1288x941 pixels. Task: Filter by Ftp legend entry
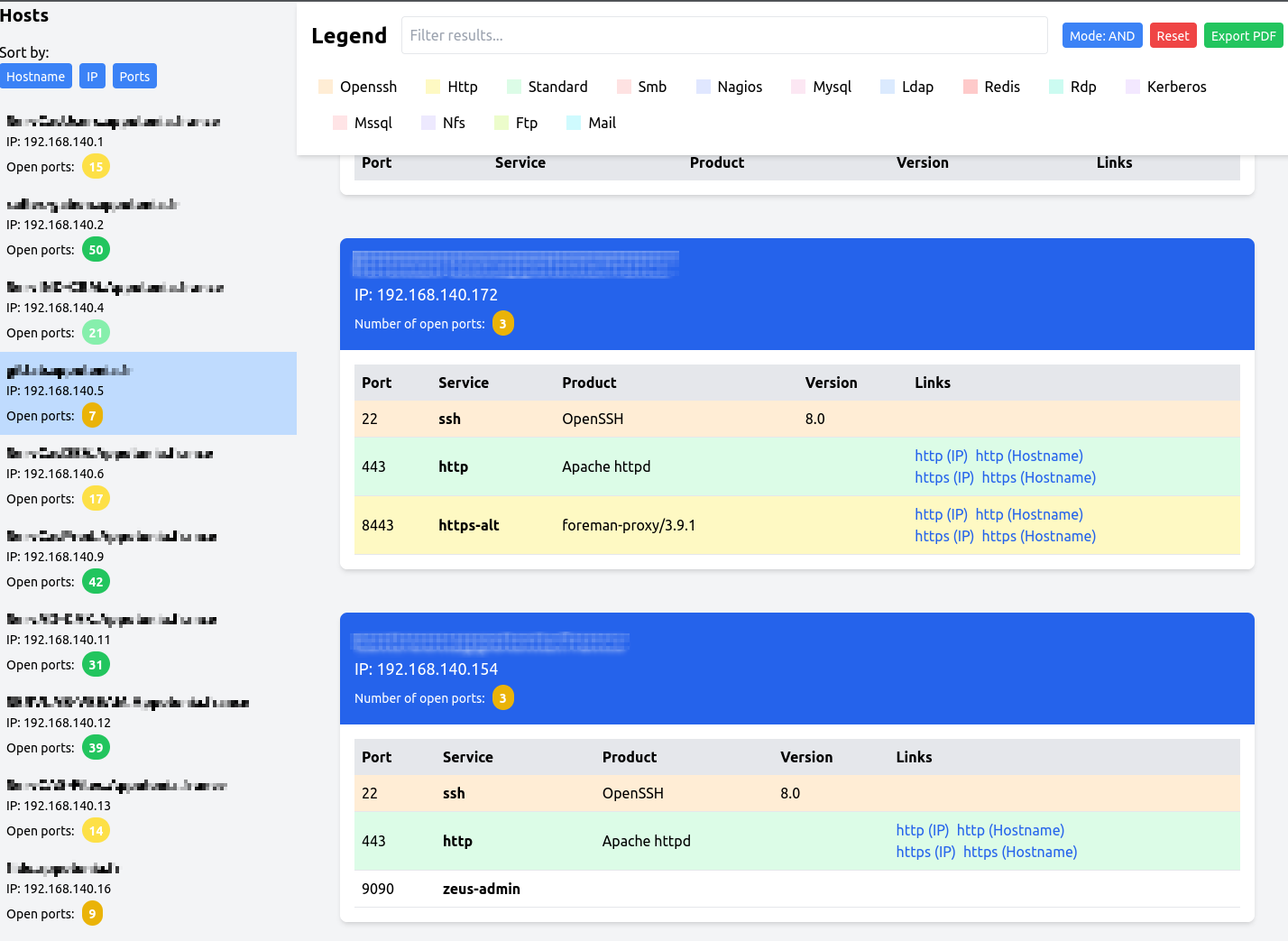[516, 123]
